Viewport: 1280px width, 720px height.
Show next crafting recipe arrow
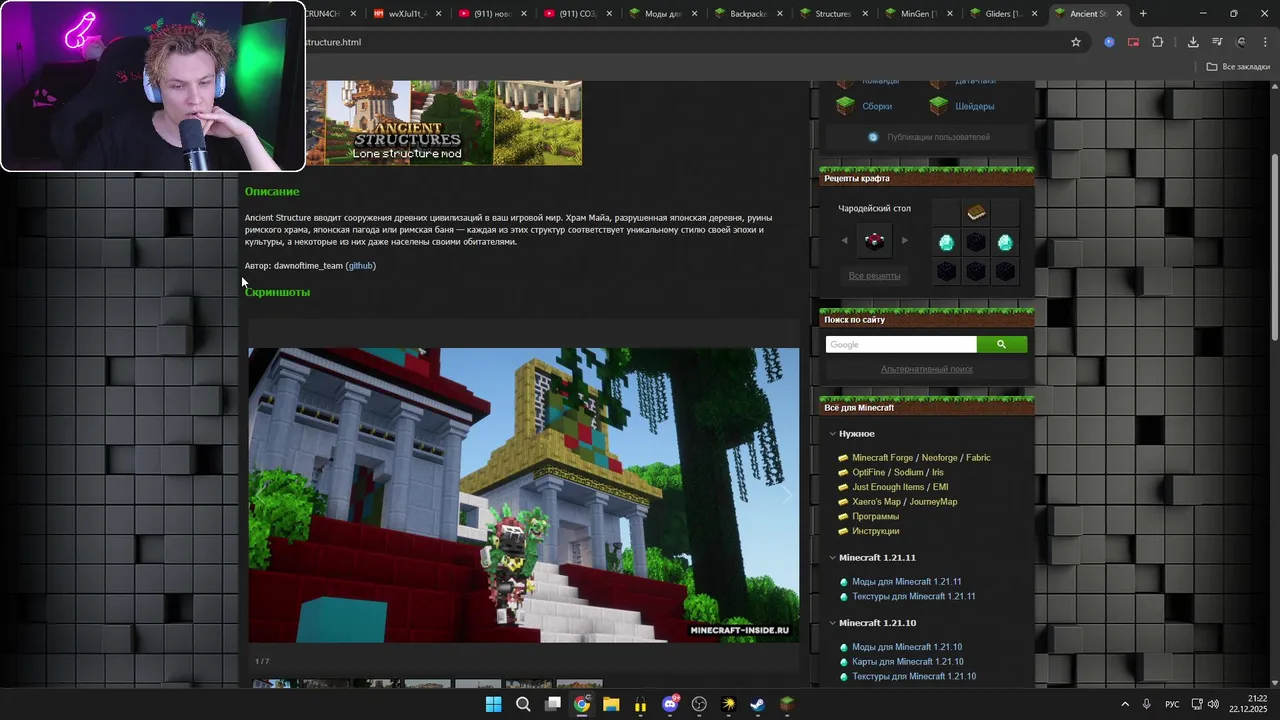click(905, 241)
